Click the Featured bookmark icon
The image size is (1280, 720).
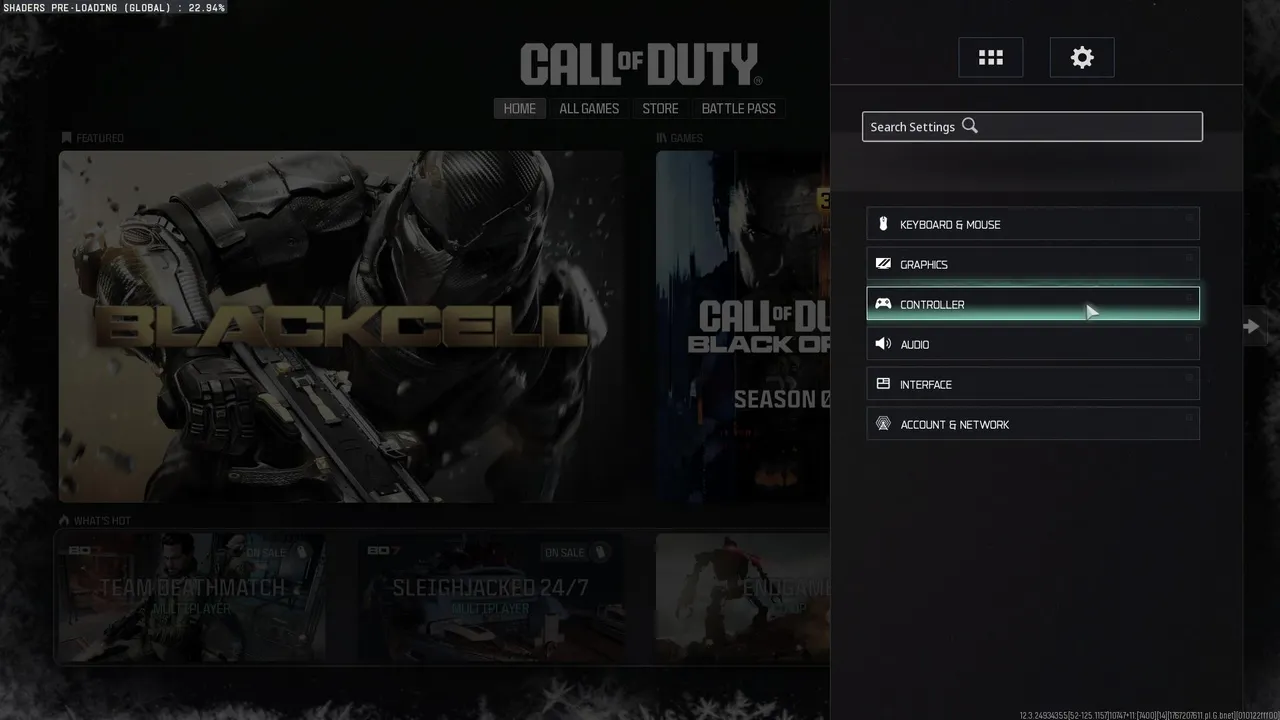coord(66,138)
